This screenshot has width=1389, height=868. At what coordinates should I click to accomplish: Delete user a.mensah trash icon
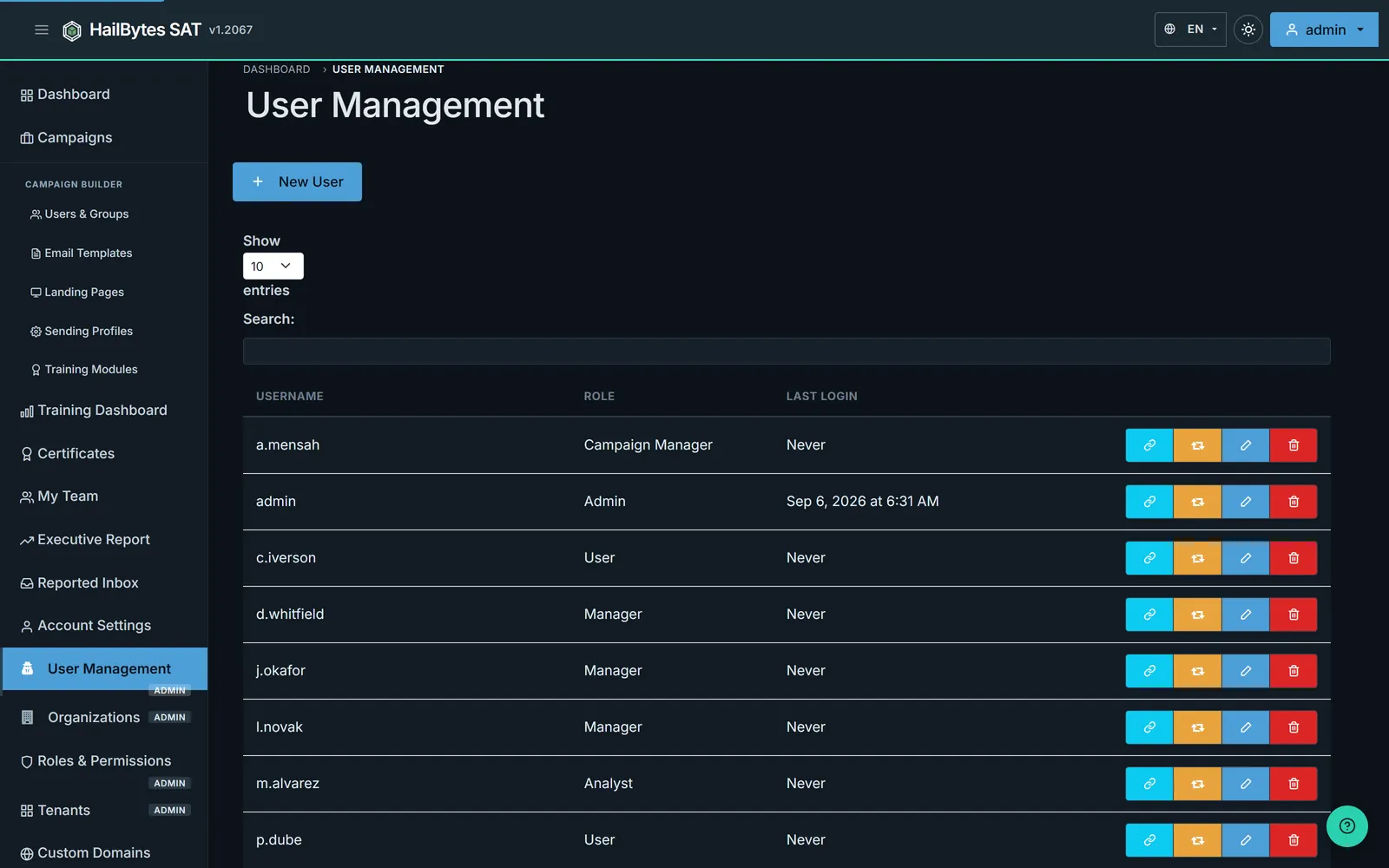(1294, 445)
